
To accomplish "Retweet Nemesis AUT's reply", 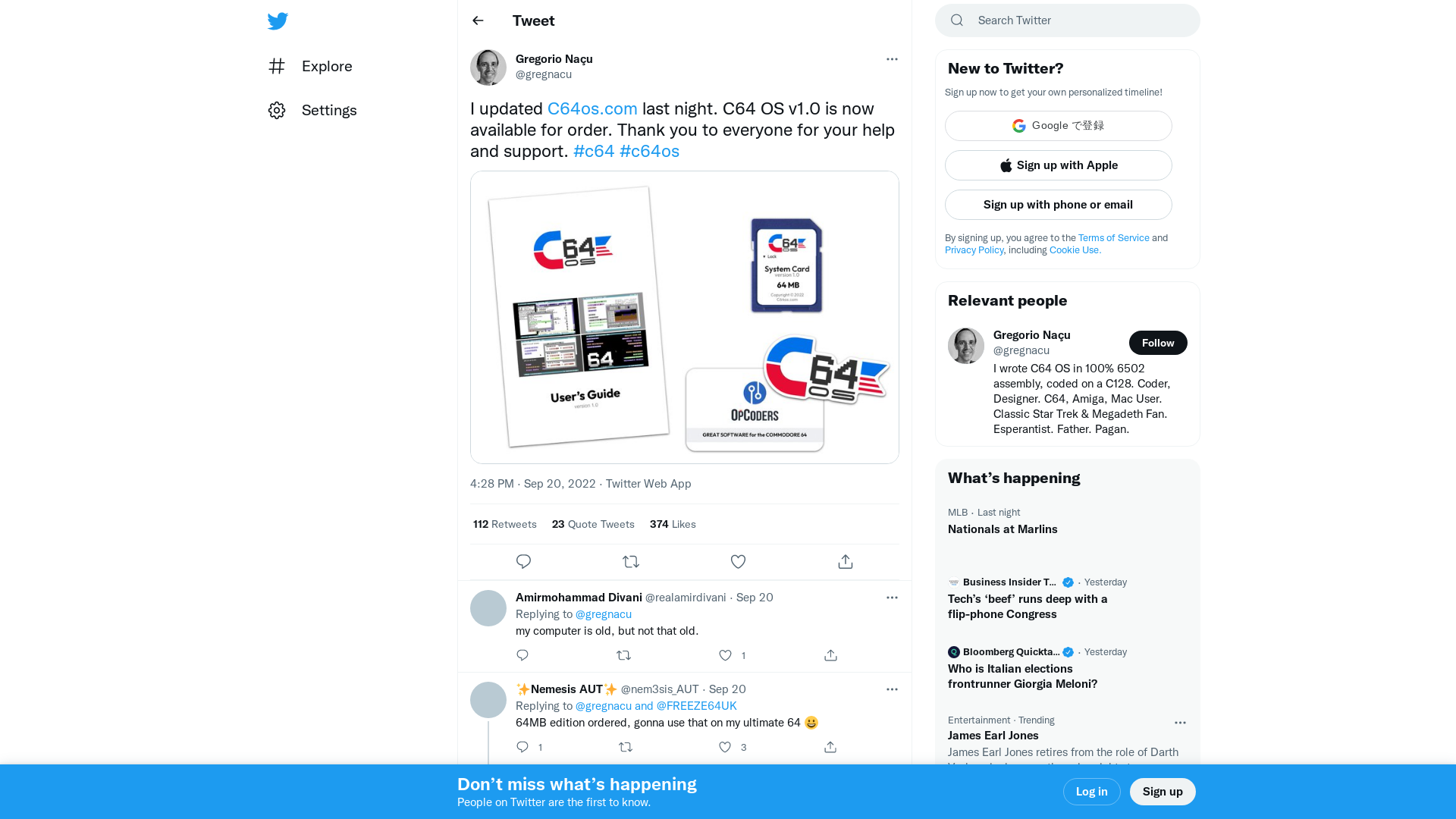I will (x=626, y=747).
